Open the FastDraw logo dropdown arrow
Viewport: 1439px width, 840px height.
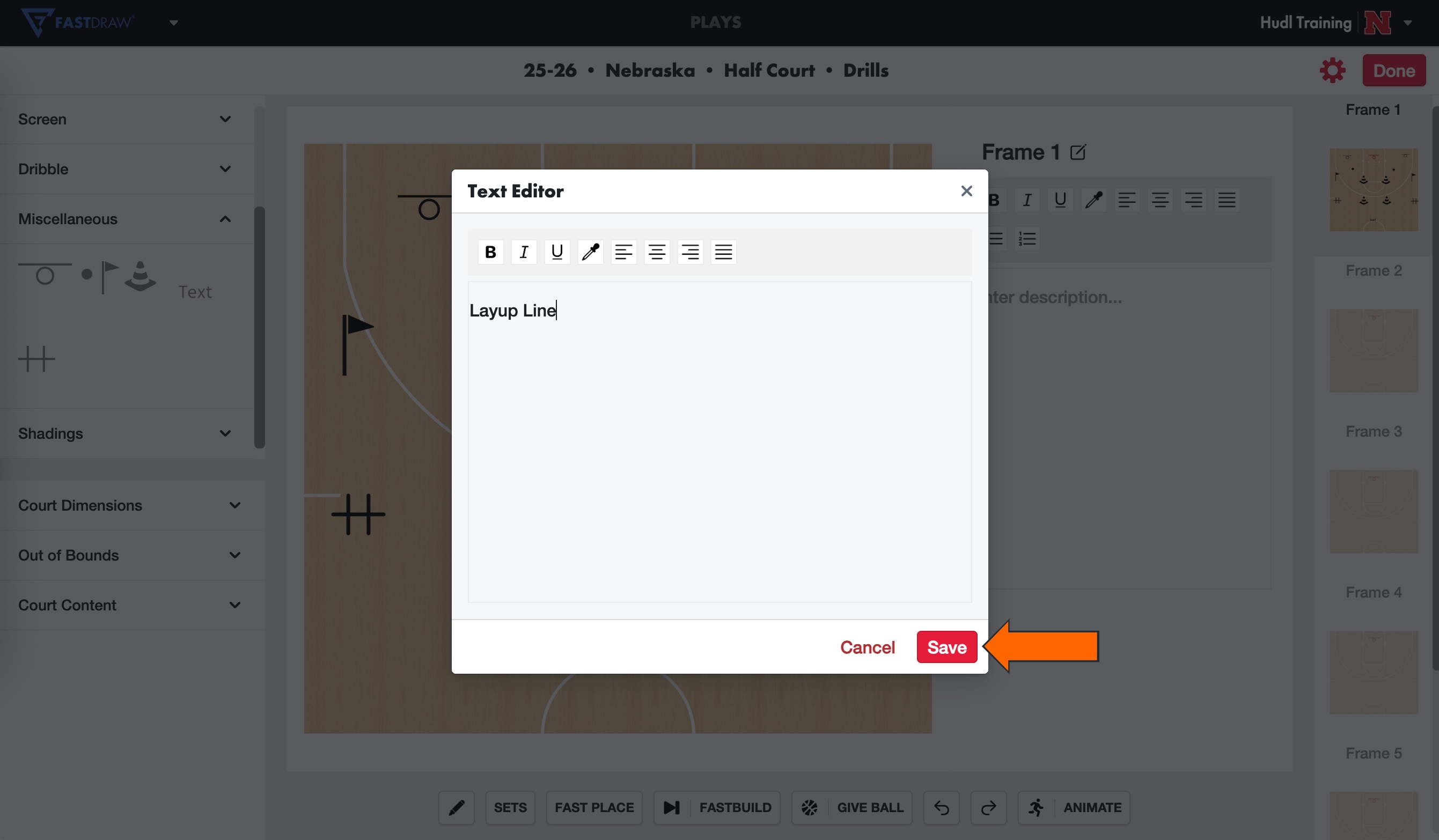[174, 23]
